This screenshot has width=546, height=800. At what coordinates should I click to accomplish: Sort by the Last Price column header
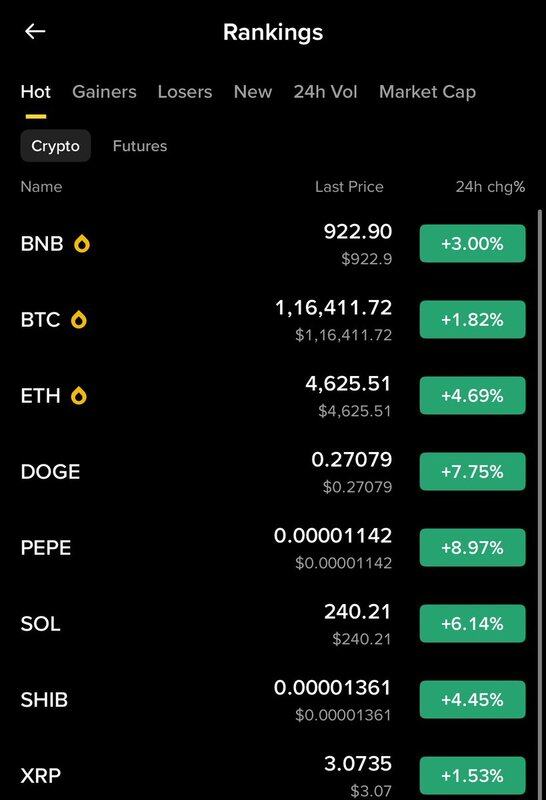[x=349, y=187]
